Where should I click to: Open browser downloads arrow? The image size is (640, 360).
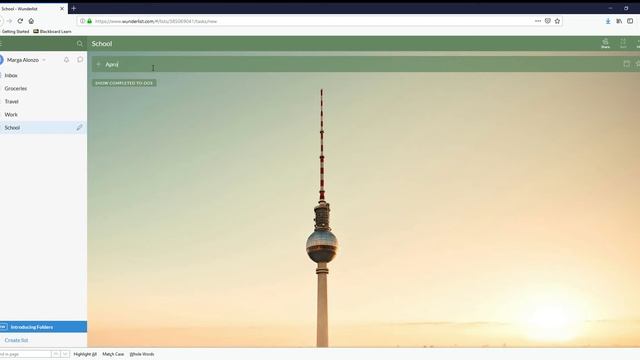click(x=608, y=21)
